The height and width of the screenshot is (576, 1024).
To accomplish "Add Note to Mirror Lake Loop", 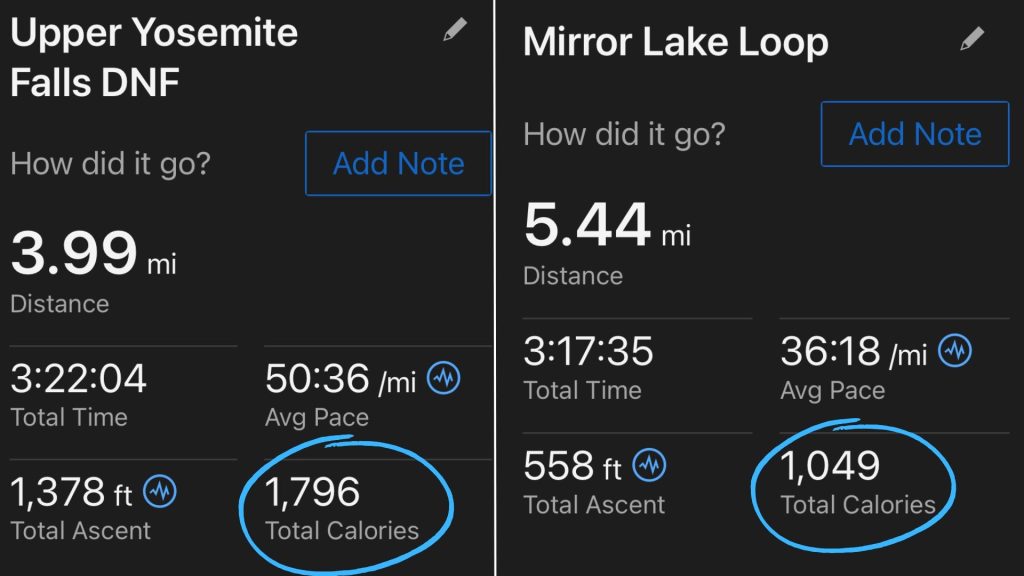I will (913, 134).
